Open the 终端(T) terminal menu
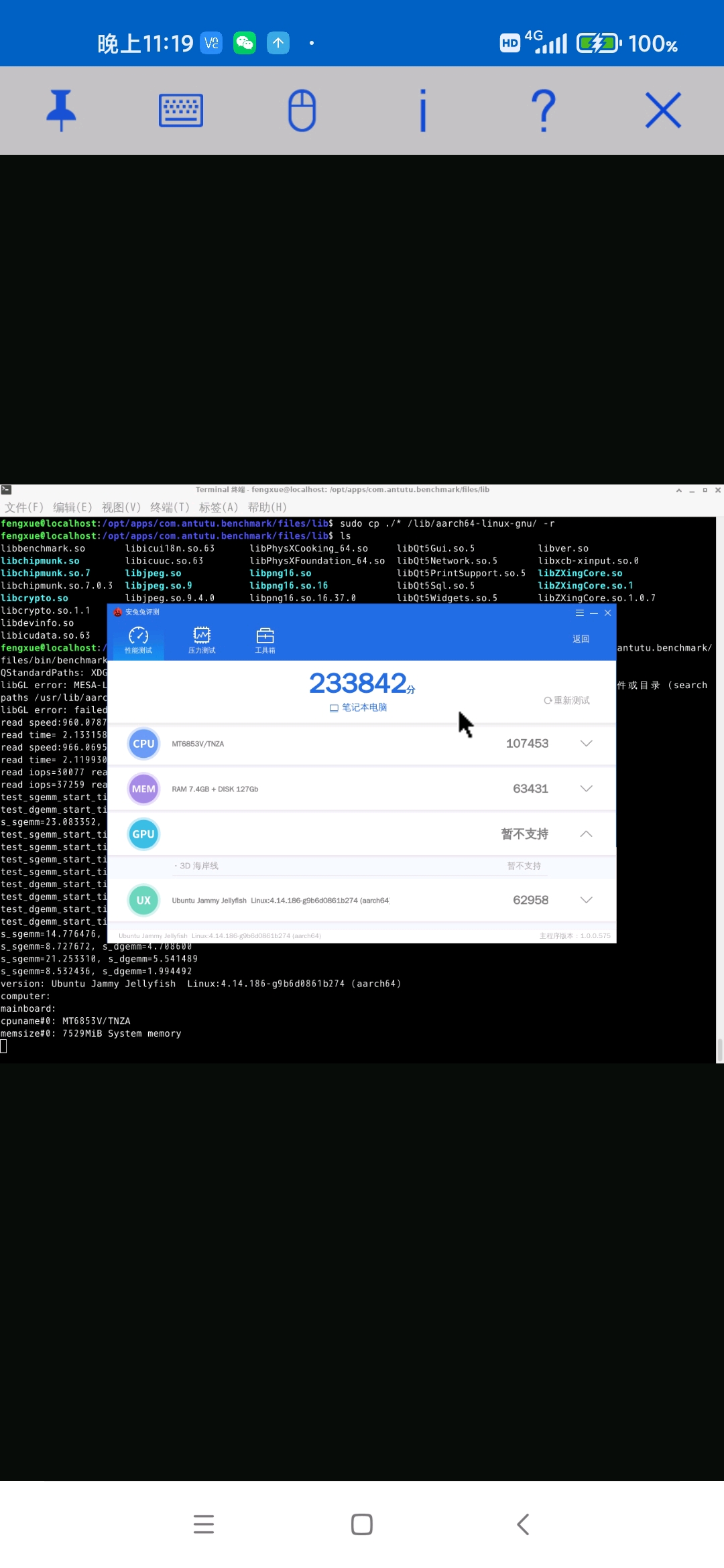Image resolution: width=724 pixels, height=1568 pixels. coord(170,507)
